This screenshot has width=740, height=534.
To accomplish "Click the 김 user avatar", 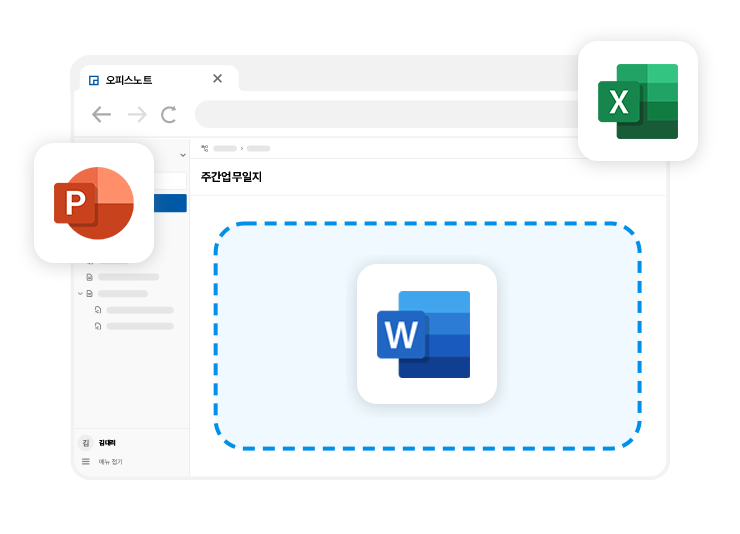I will pos(85,442).
